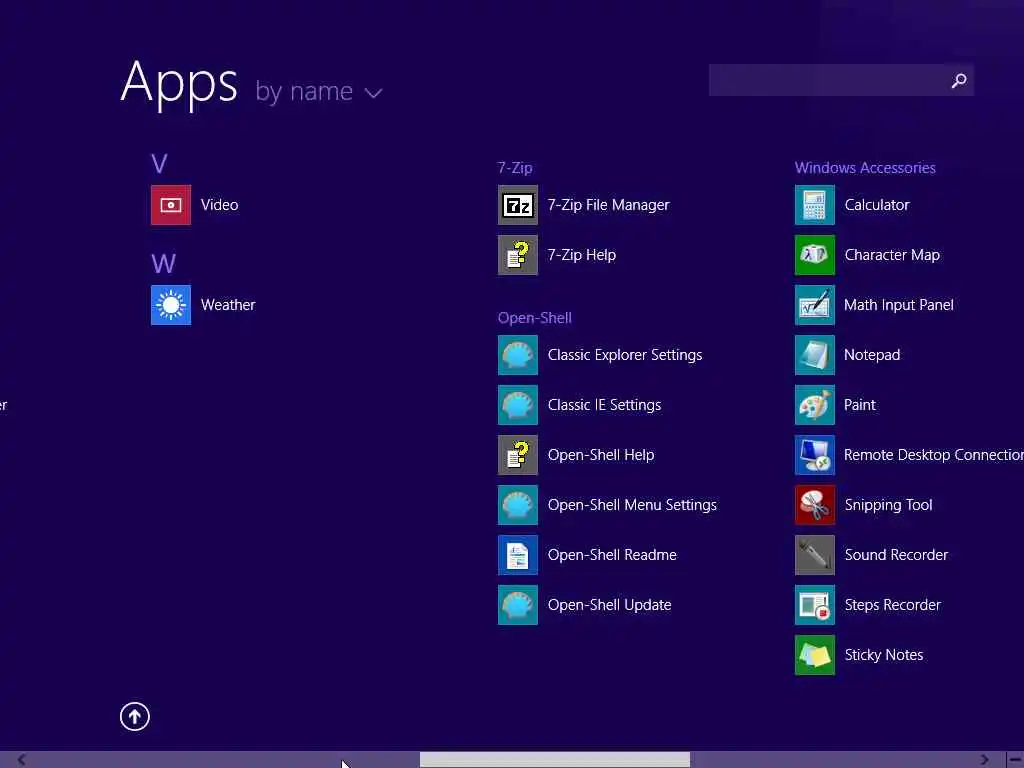Click the 'Sound Recorder' label

(x=896, y=555)
